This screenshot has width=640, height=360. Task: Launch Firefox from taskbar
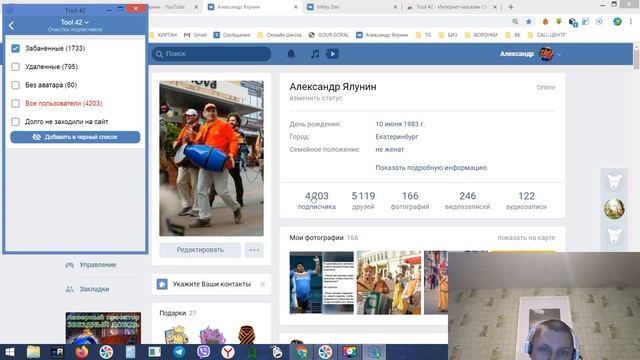82,352
